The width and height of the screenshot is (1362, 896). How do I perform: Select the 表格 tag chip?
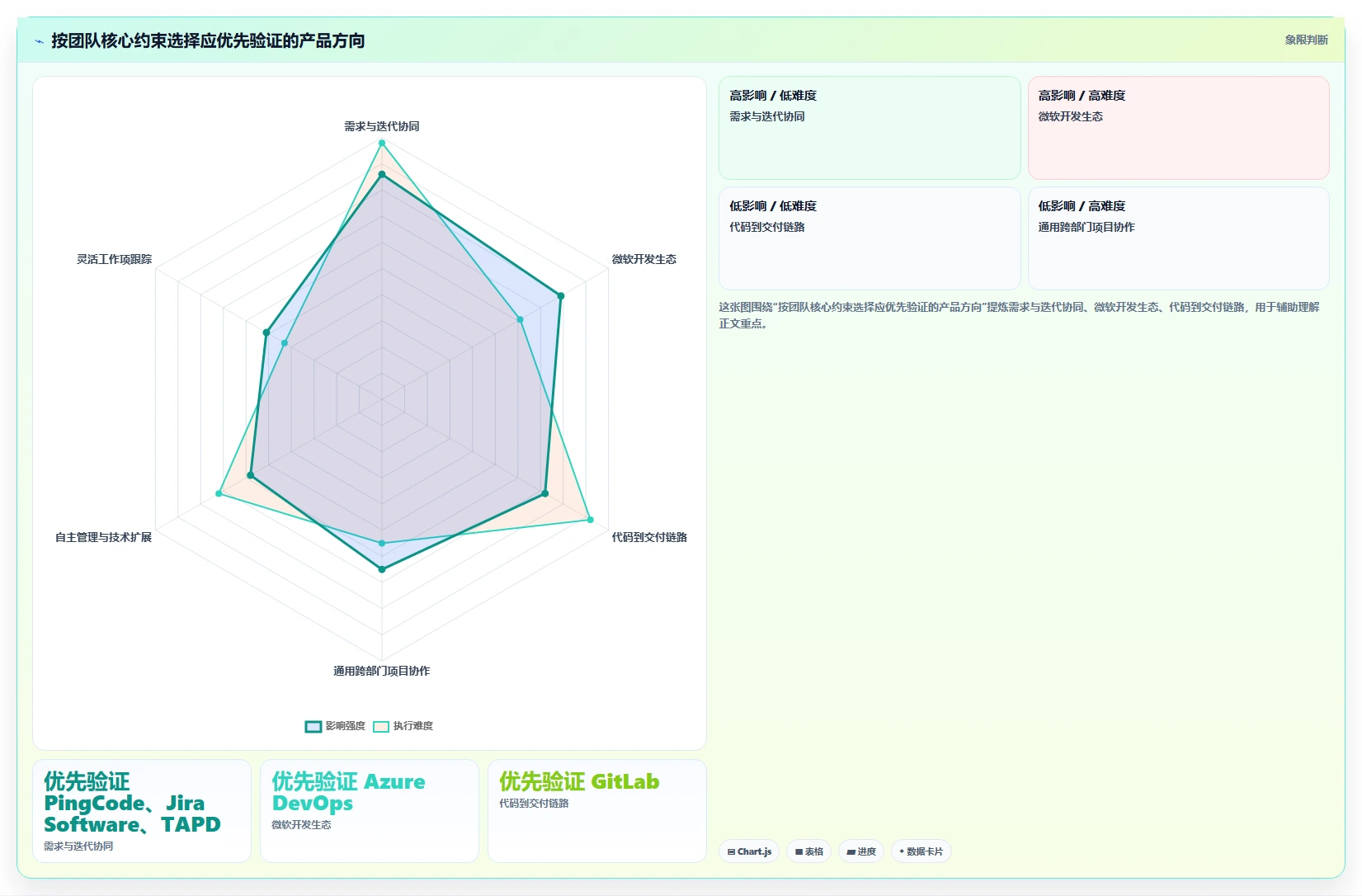[808, 851]
